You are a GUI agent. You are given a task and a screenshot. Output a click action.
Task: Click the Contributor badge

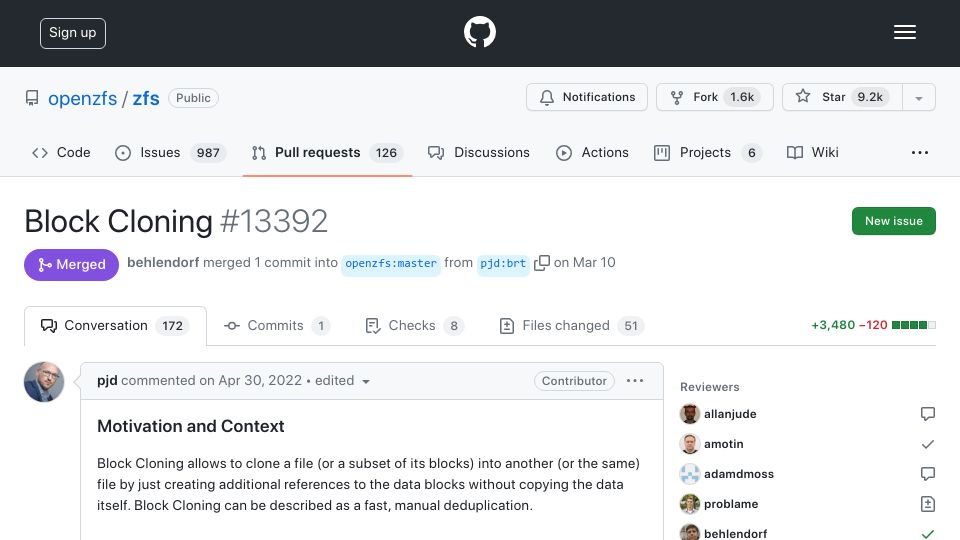[x=574, y=381]
